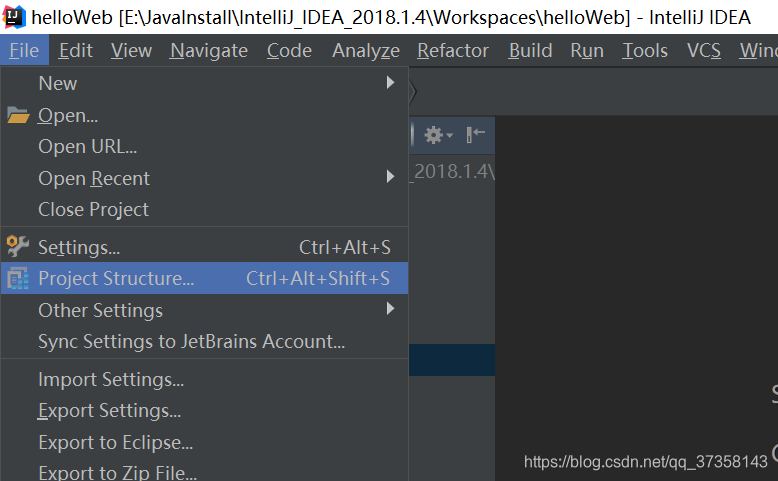Open the Tools menu
This screenshot has height=481, width=778.
point(645,51)
